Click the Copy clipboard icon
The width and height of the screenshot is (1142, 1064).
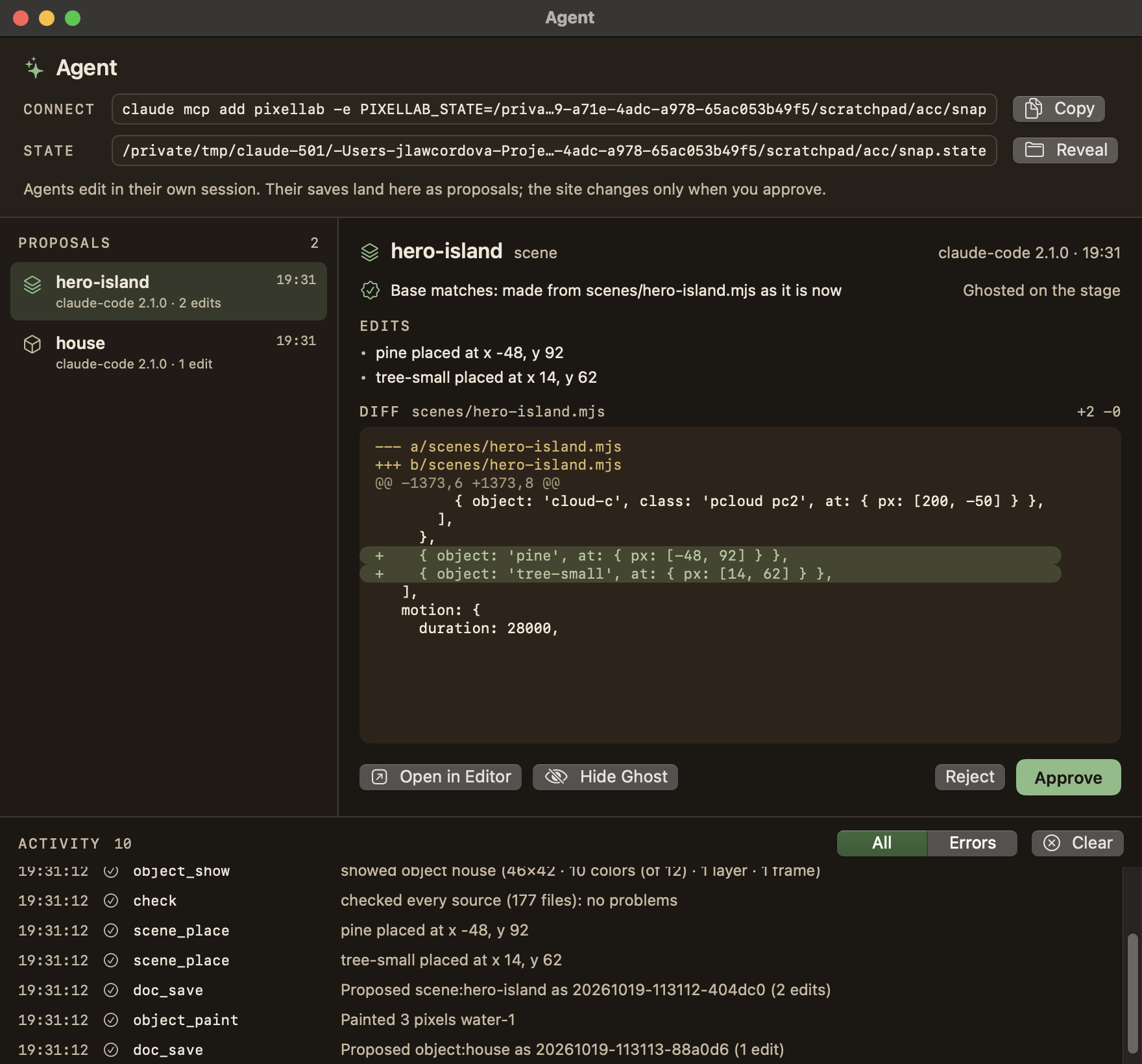(1034, 109)
